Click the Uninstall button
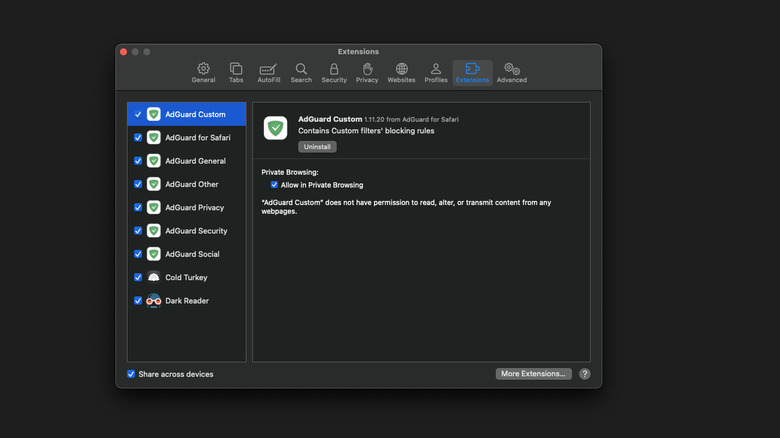780x438 pixels. tap(317, 147)
